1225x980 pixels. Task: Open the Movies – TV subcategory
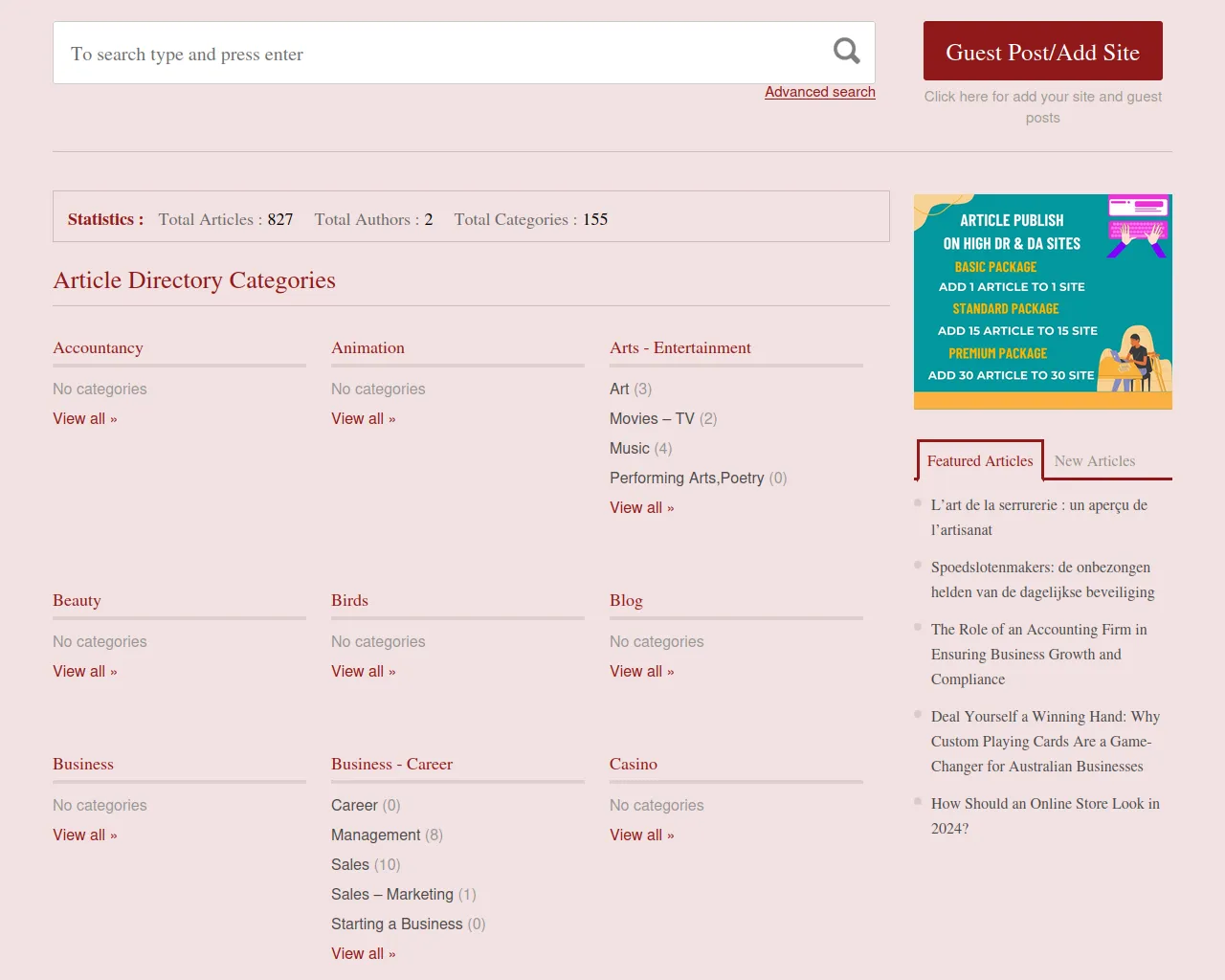coord(652,419)
